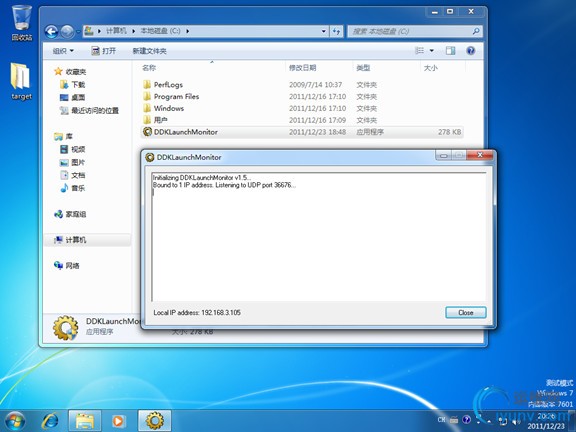The image size is (576, 432).
Task: Open the view options dropdown arrow
Action: 432,51
